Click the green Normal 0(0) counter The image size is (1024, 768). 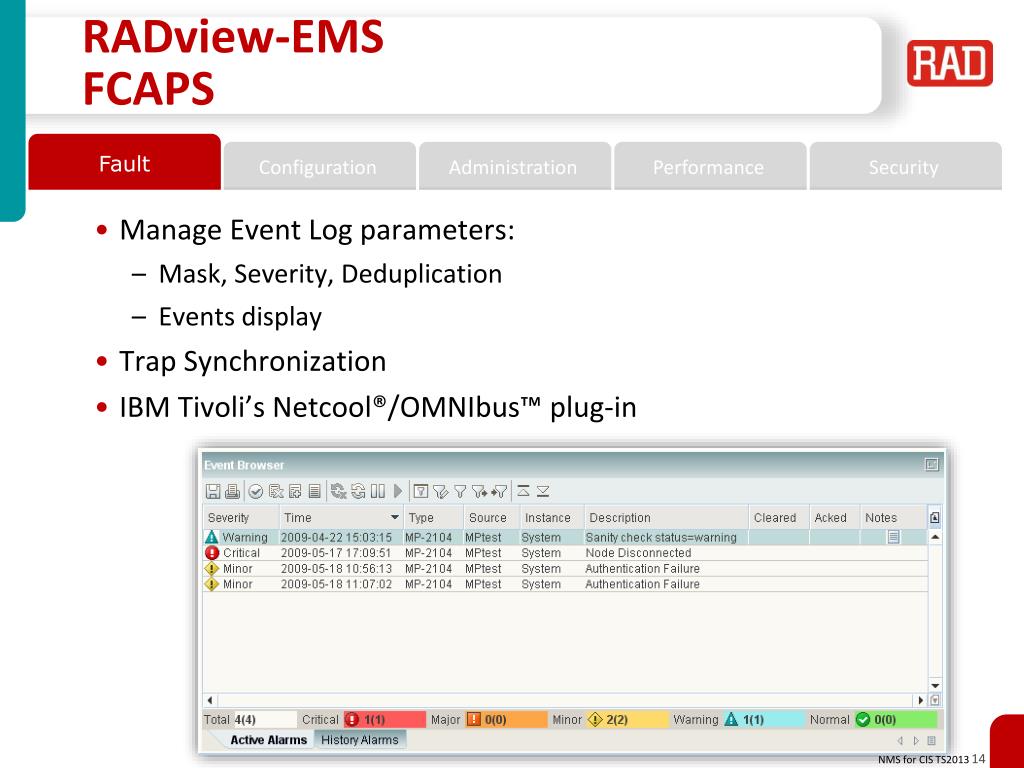896,719
